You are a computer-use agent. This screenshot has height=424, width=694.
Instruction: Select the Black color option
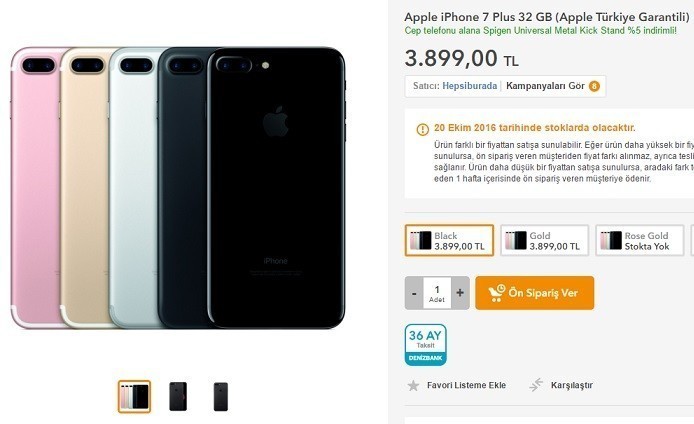[x=449, y=240]
